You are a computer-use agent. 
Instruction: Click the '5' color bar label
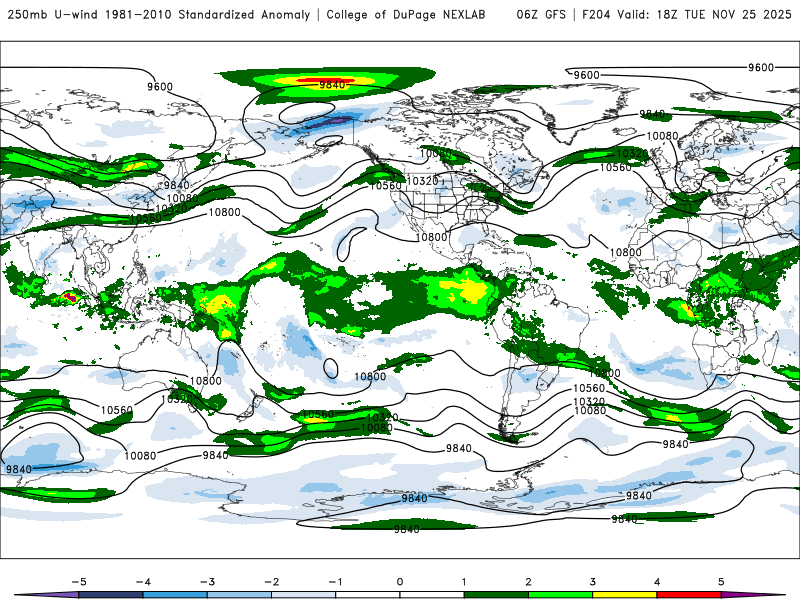coord(721,582)
